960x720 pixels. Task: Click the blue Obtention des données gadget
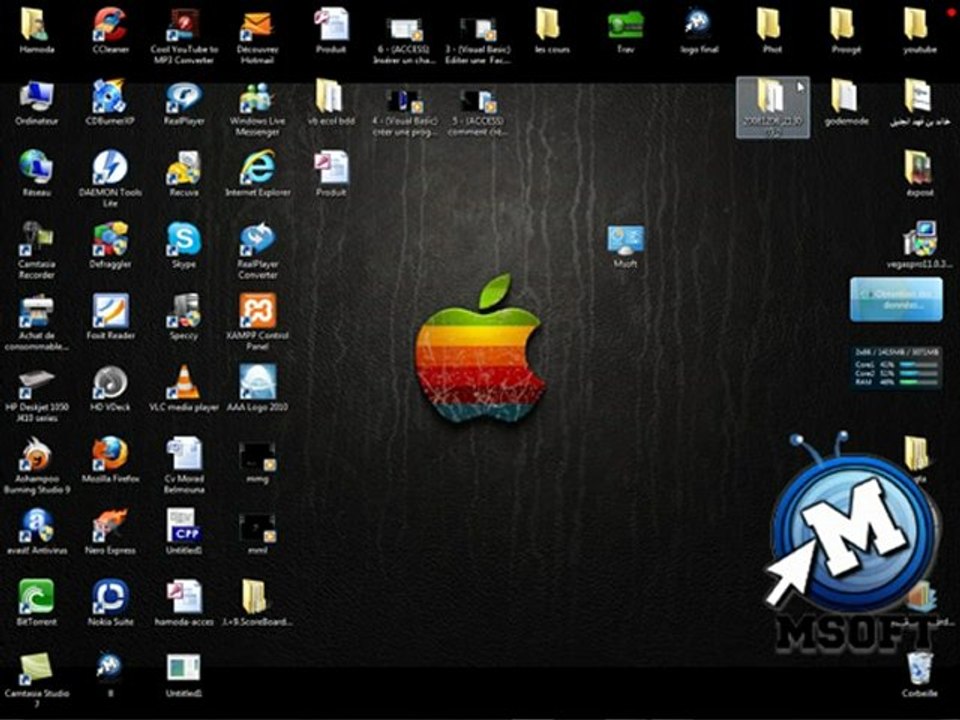[896, 299]
